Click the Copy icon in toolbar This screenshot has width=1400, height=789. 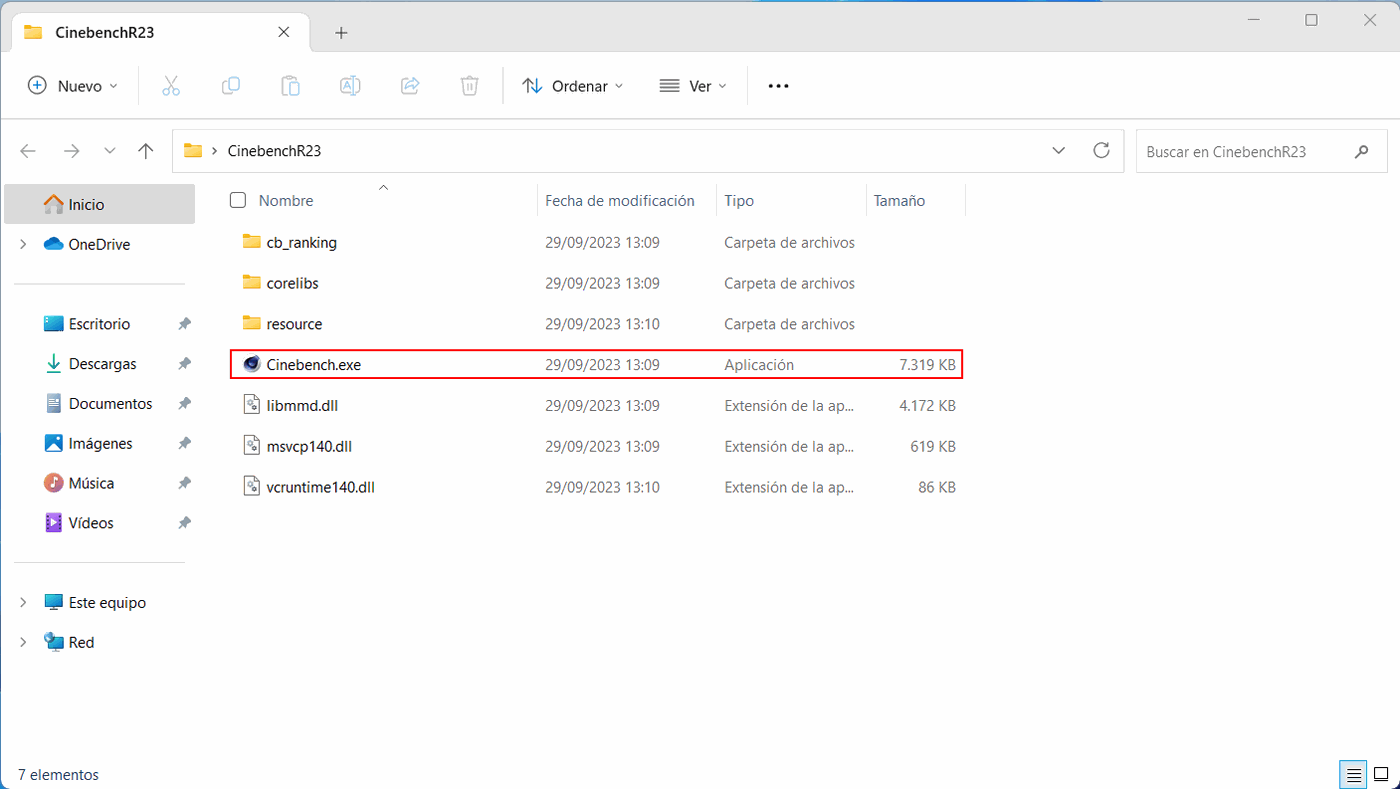pos(230,86)
